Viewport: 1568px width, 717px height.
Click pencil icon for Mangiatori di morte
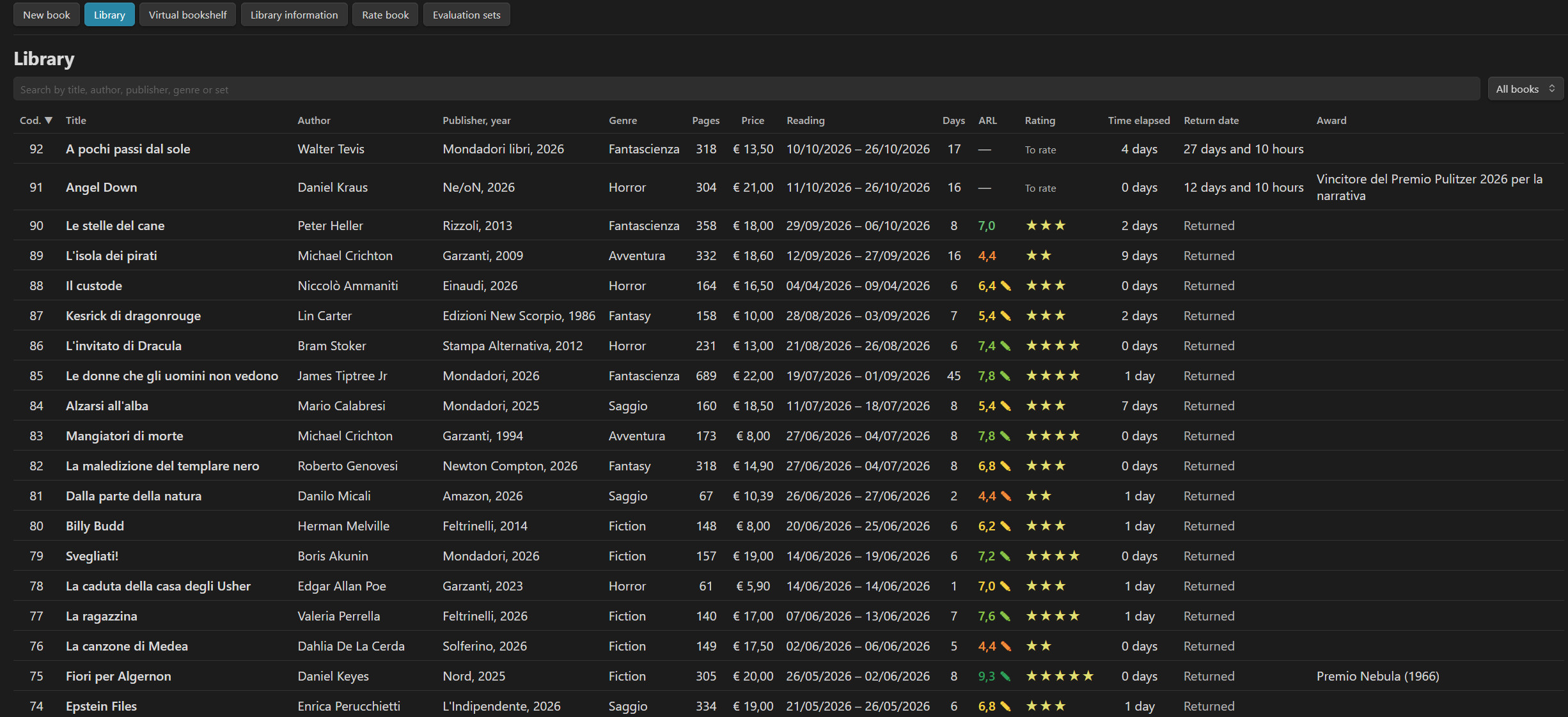click(1006, 436)
